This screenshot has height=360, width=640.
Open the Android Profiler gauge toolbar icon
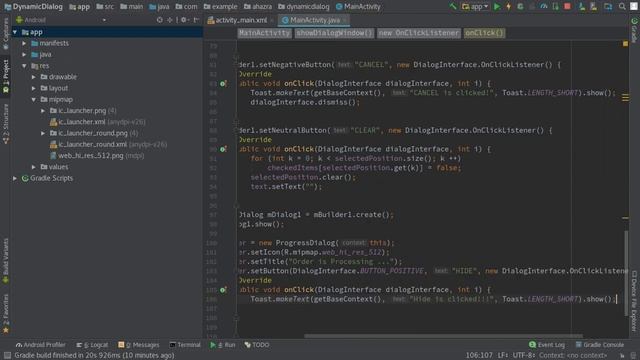click(544, 7)
